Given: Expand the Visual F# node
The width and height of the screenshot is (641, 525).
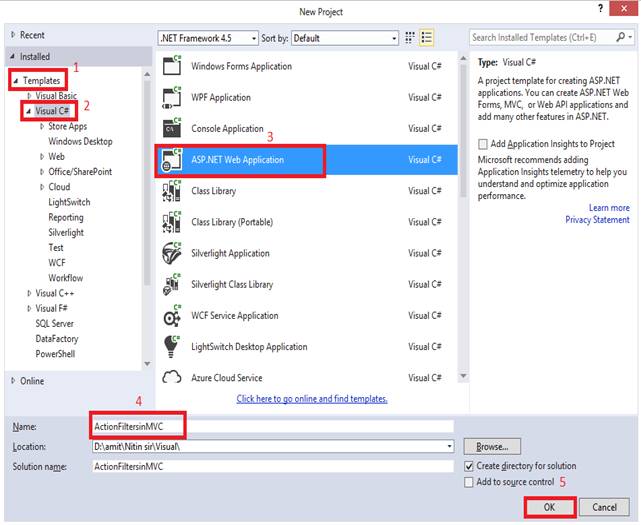Looking at the screenshot, I should click(x=29, y=308).
